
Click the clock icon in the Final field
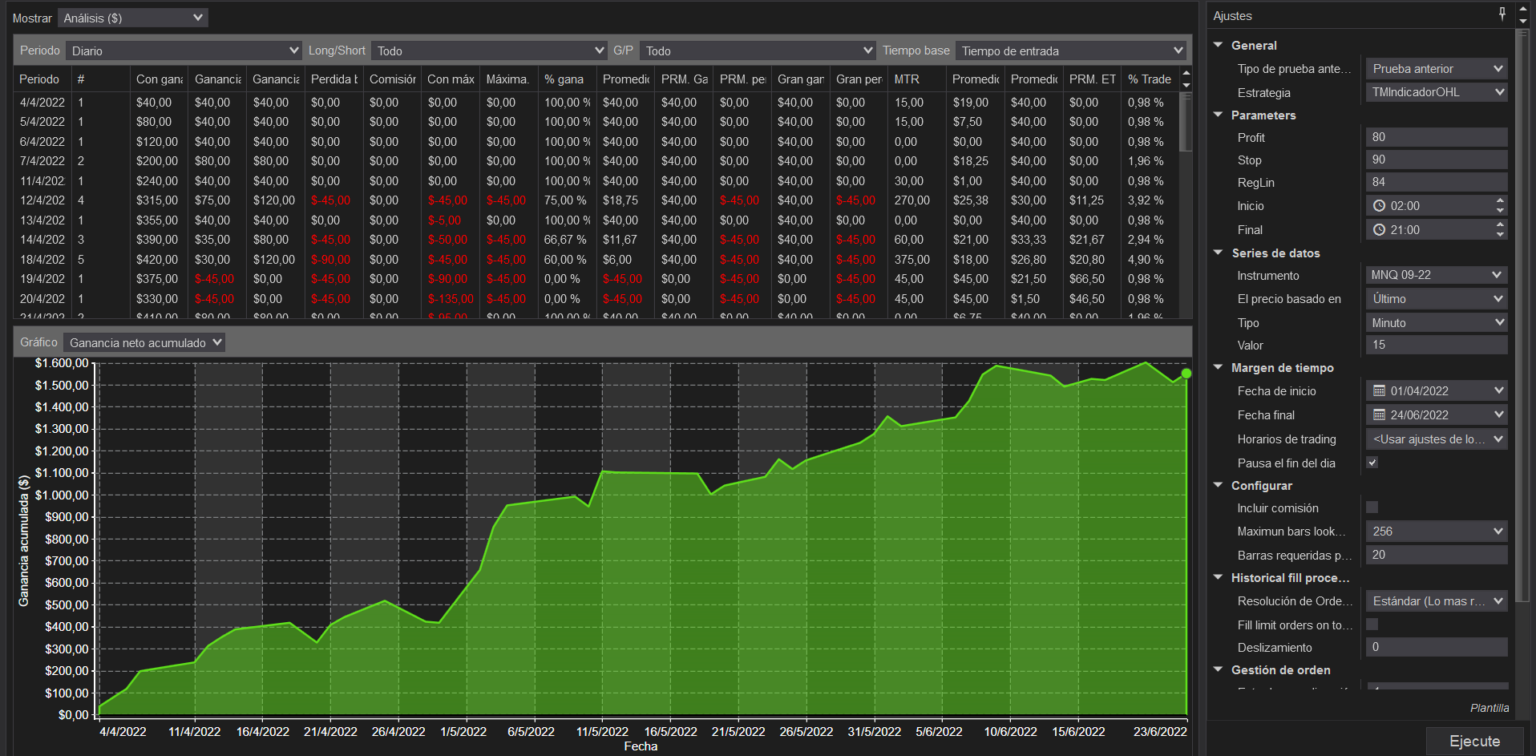click(x=1378, y=229)
